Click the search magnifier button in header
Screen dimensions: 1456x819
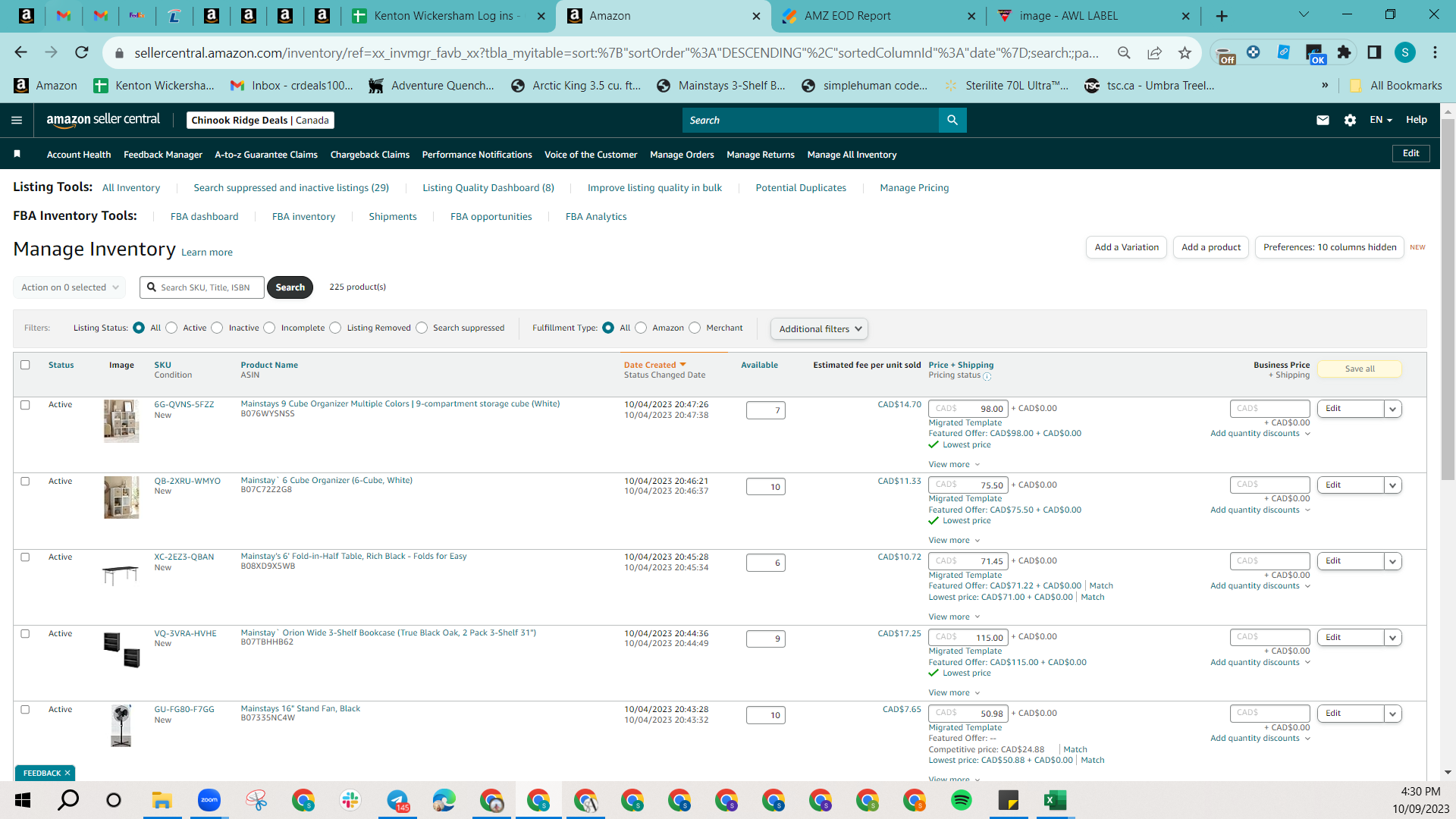click(x=952, y=120)
